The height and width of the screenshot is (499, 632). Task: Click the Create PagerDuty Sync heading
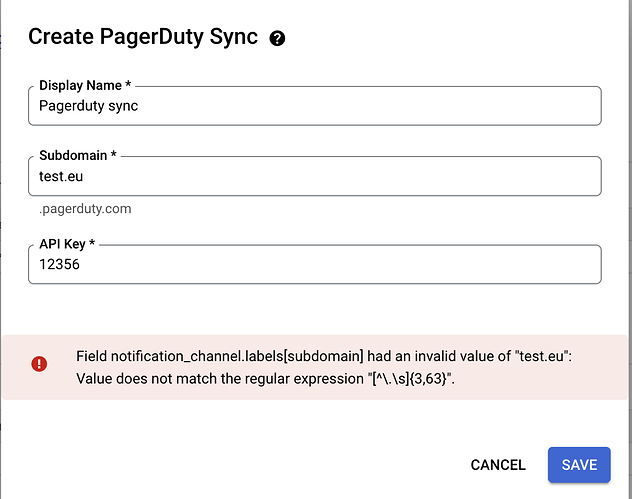pos(143,37)
